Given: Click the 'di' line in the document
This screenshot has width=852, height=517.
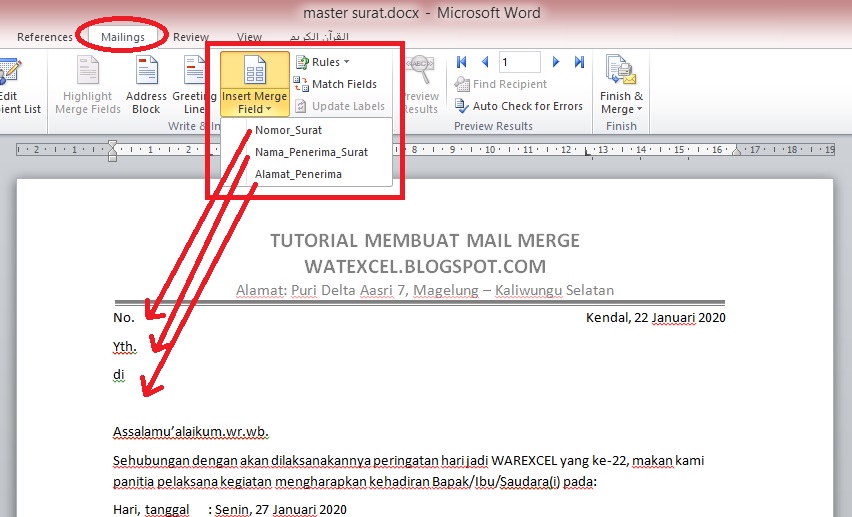Looking at the screenshot, I should [118, 375].
